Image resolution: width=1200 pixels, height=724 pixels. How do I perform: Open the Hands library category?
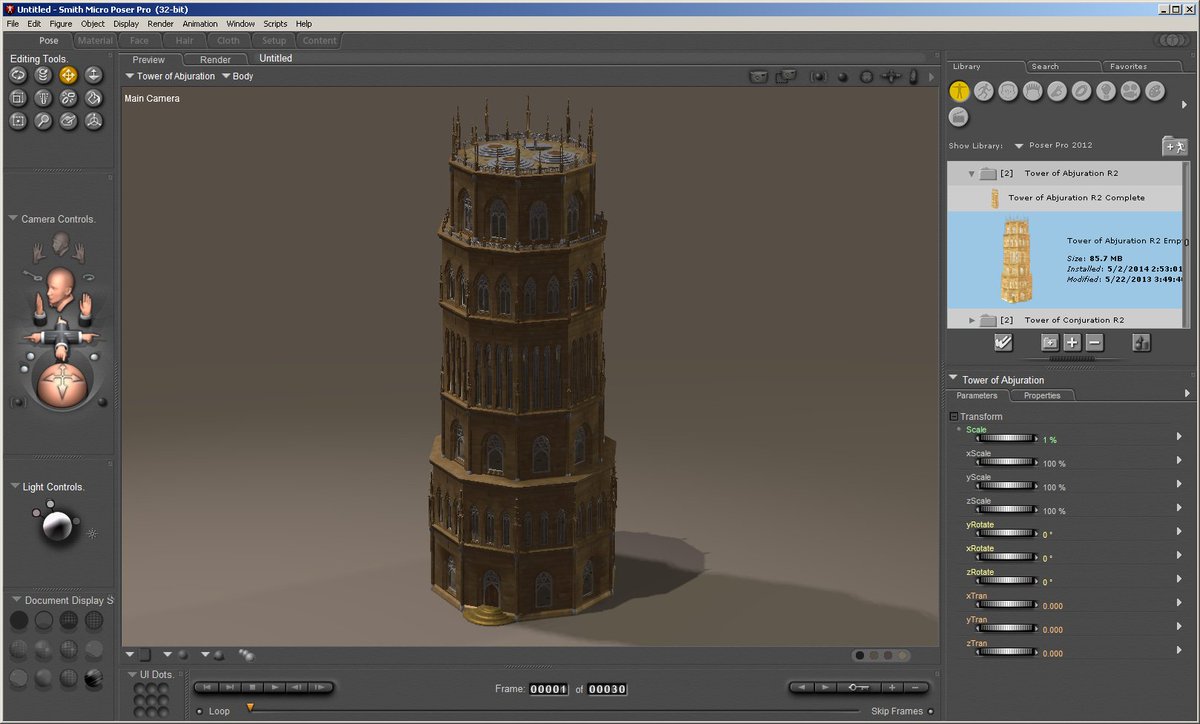tap(1057, 91)
